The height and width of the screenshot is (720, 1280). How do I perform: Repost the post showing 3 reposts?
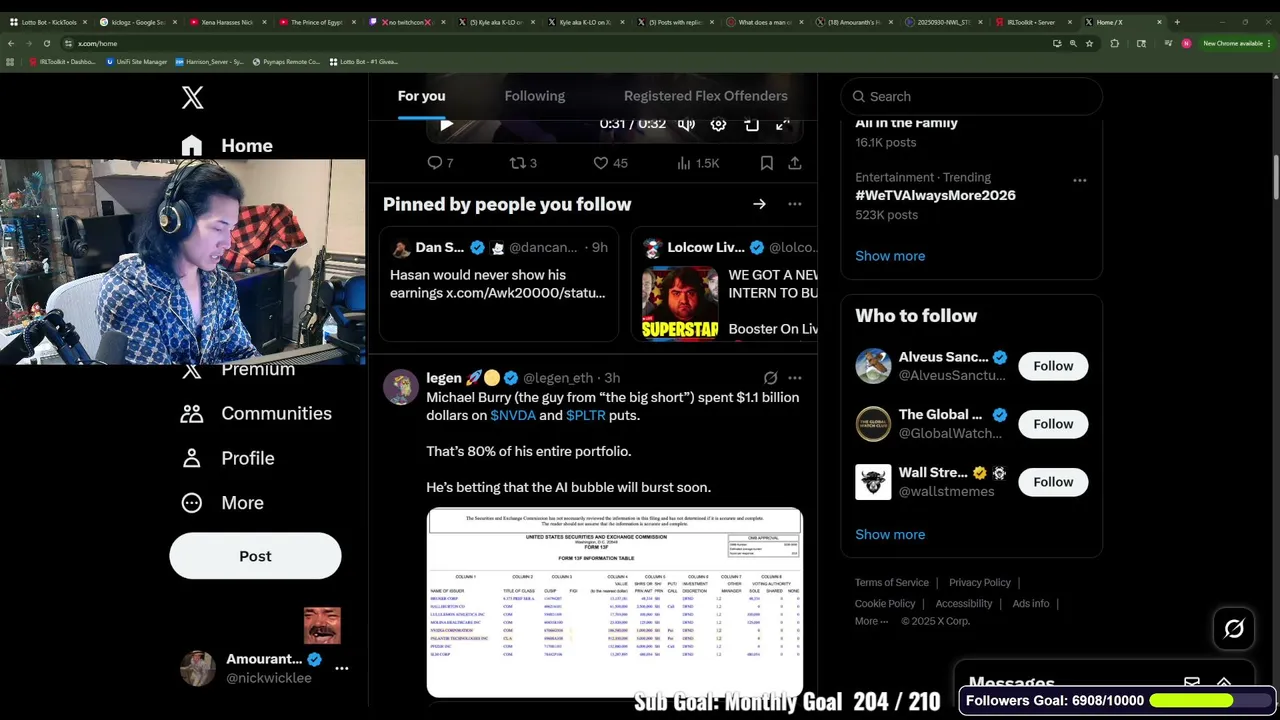523,163
